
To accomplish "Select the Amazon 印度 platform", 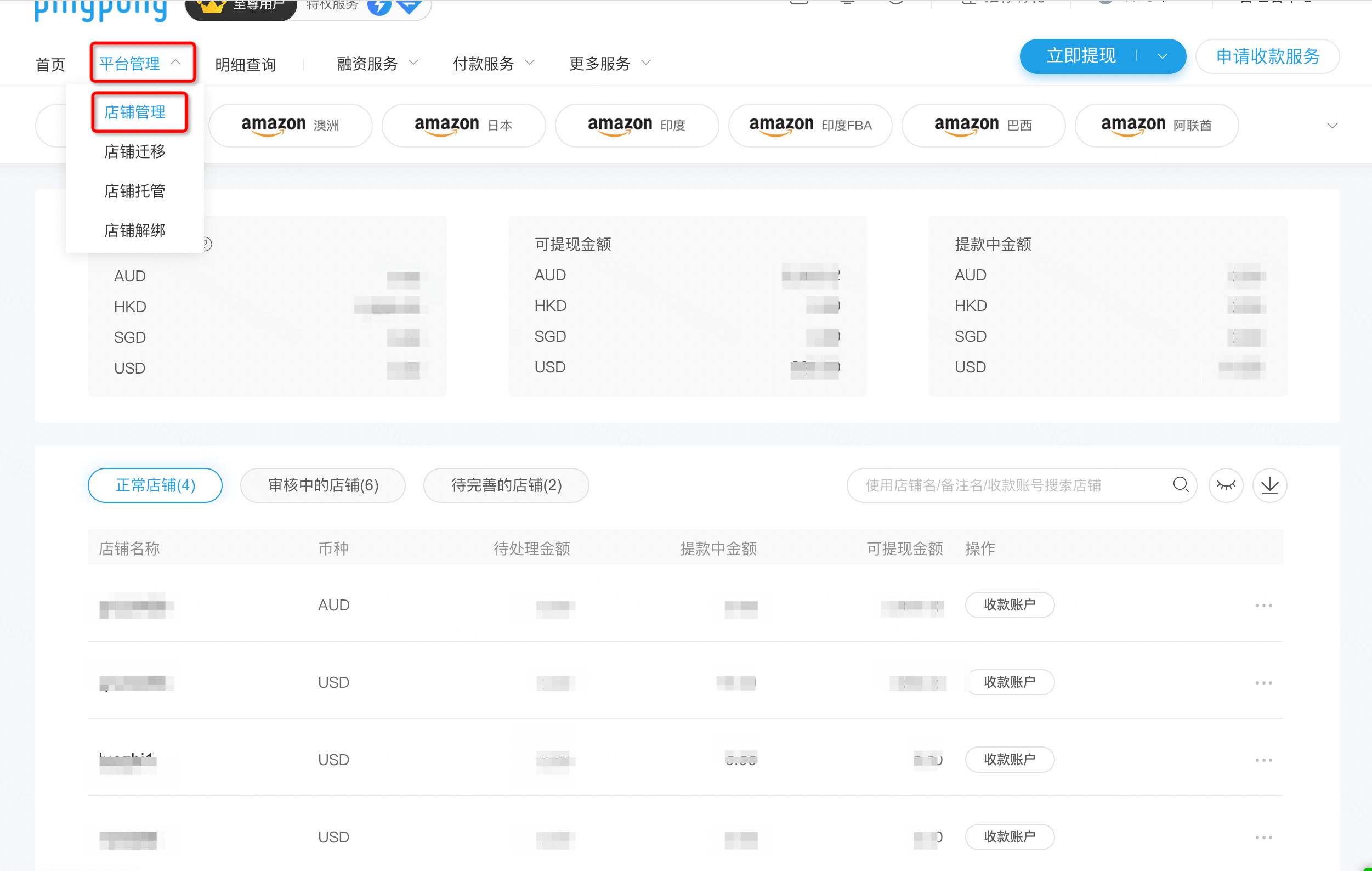I will click(637, 125).
